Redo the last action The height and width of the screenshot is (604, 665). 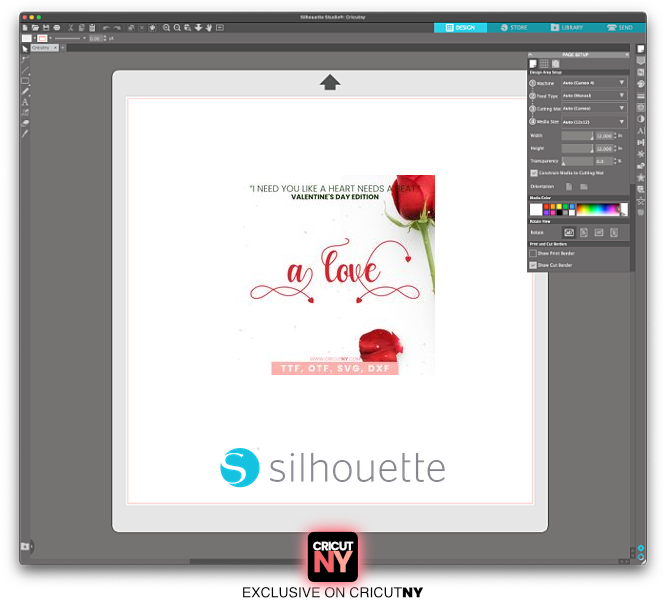pos(117,28)
